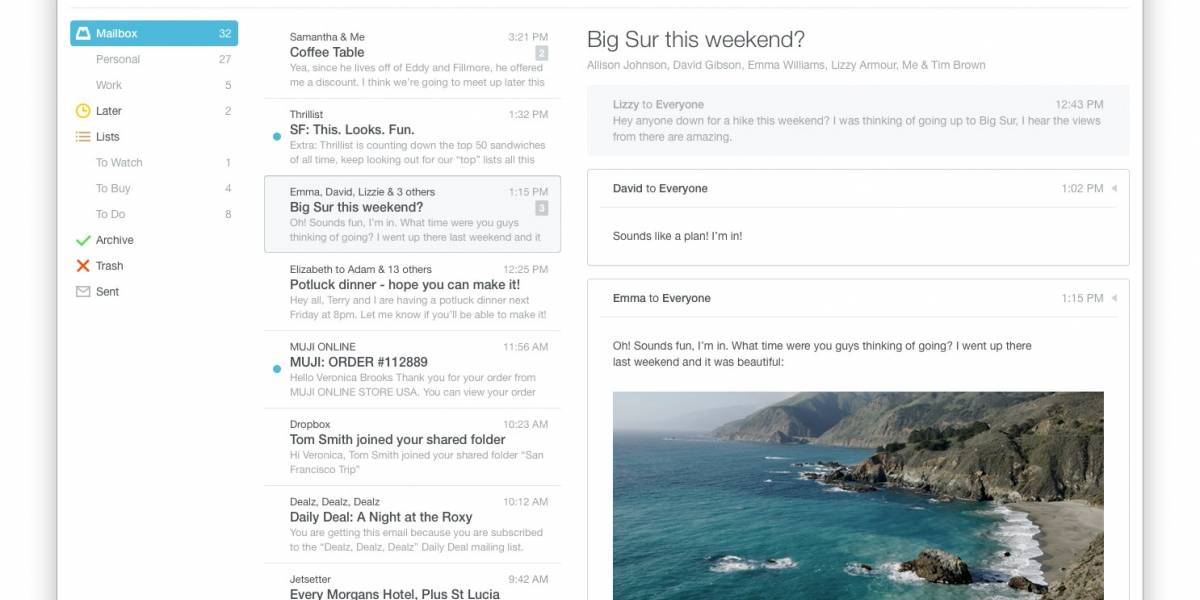1200x600 pixels.
Task: Expand Lizzy's collapsed message
Action: pos(858,120)
